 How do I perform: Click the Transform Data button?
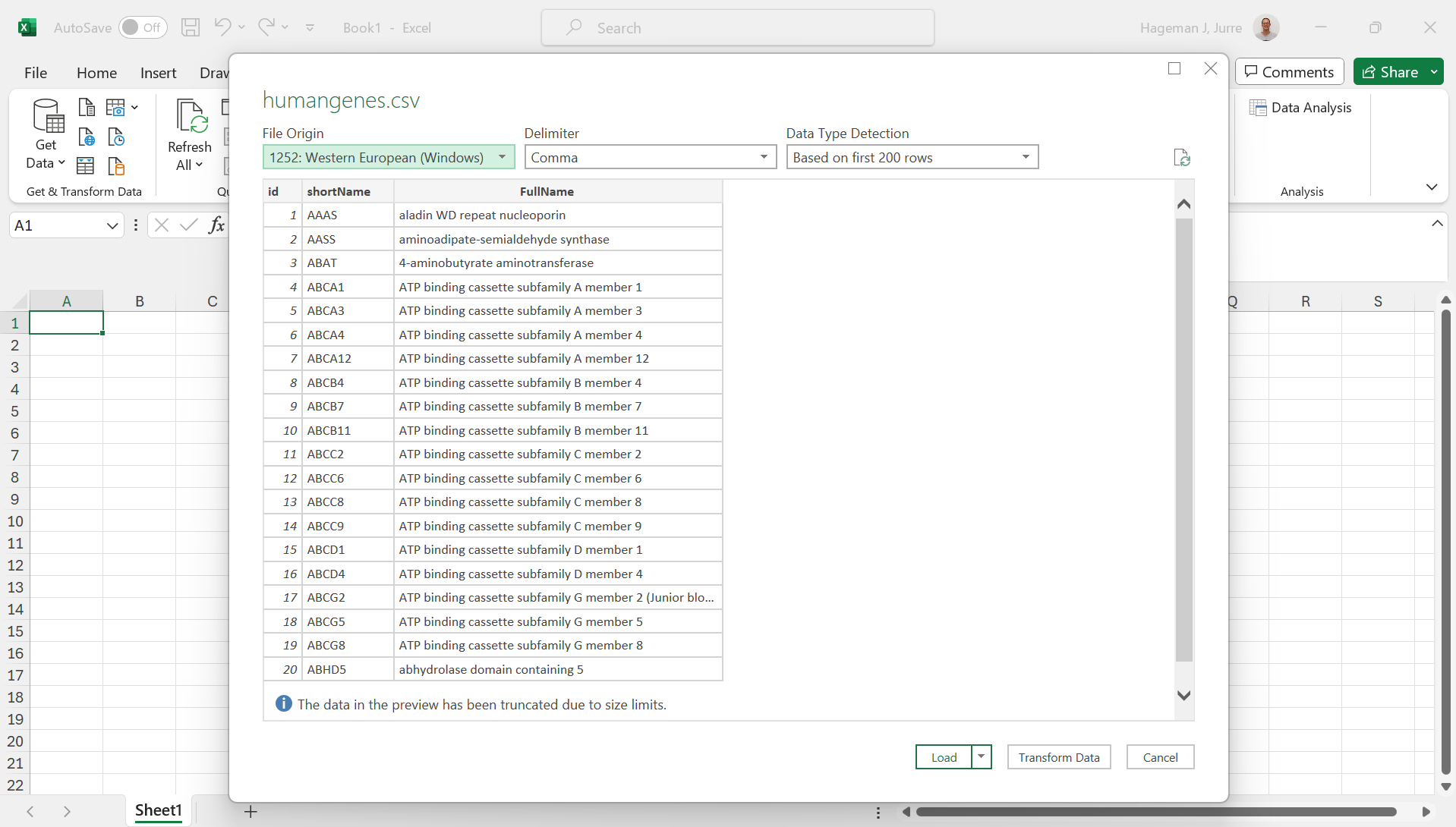(x=1058, y=757)
